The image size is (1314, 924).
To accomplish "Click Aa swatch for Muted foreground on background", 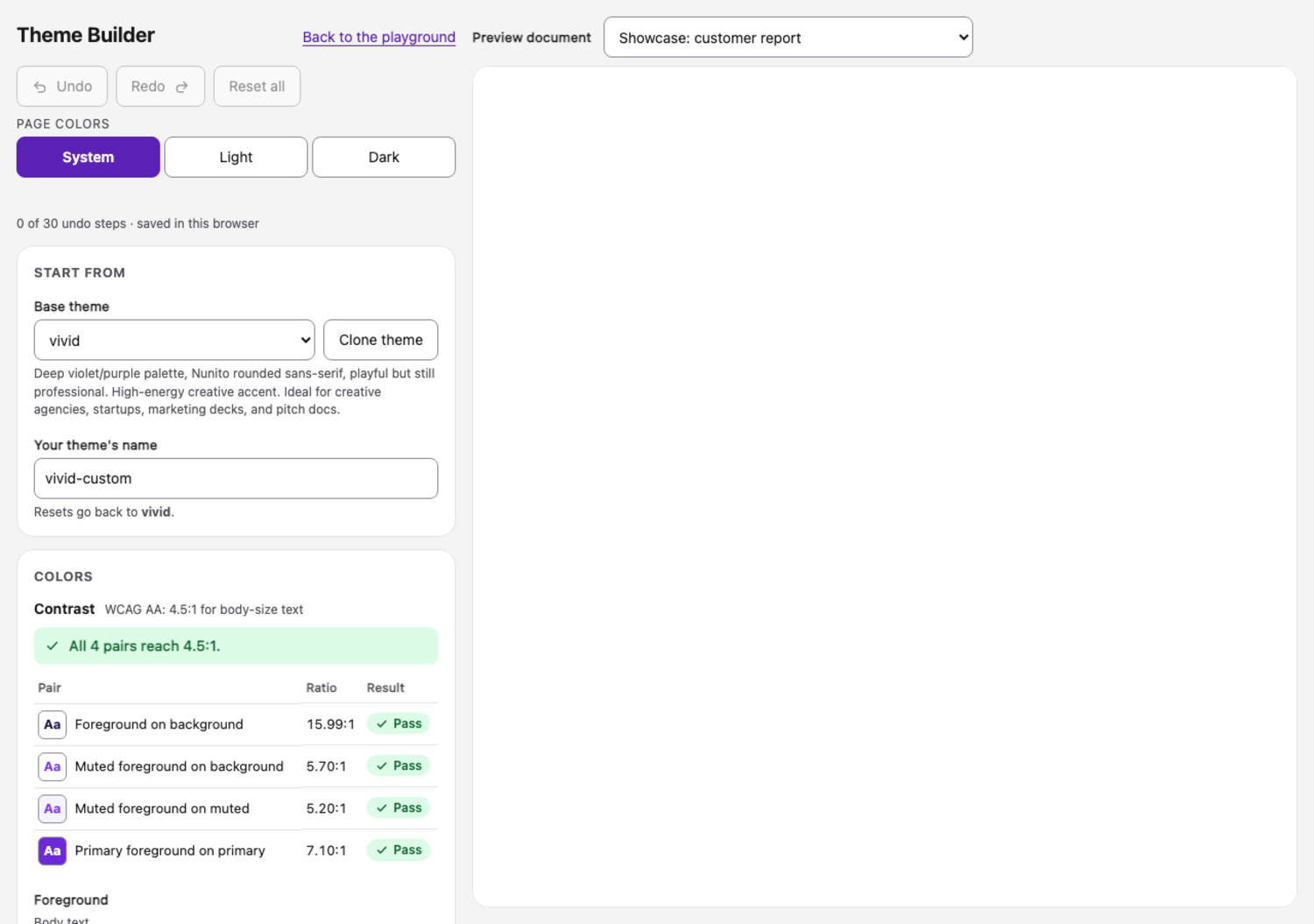I will tap(53, 766).
